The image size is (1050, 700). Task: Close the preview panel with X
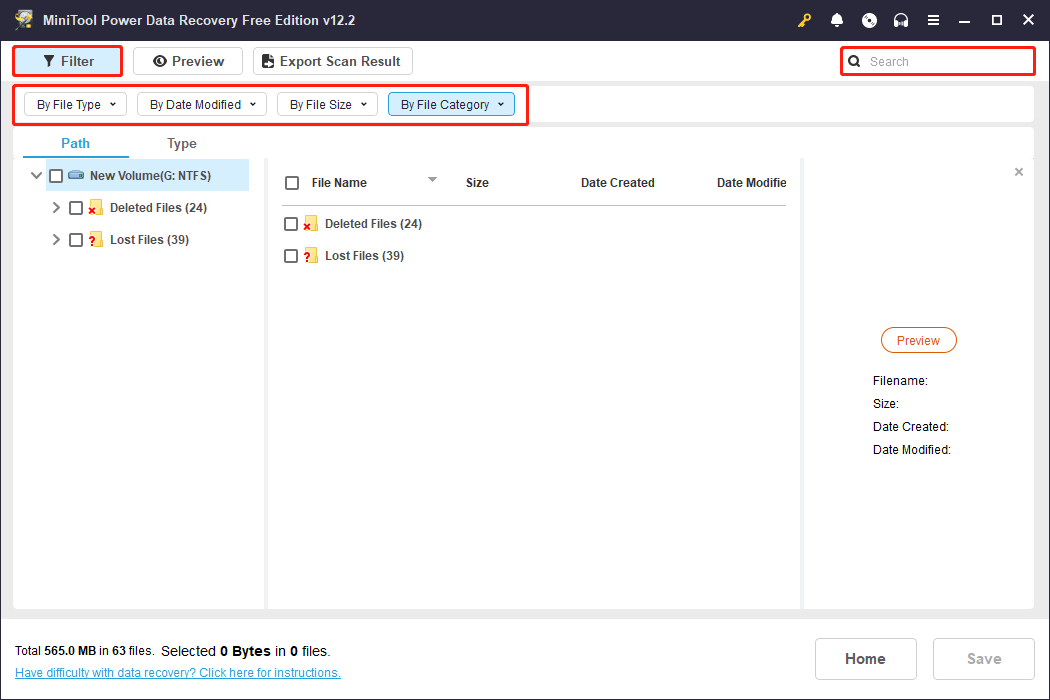coord(1019,172)
